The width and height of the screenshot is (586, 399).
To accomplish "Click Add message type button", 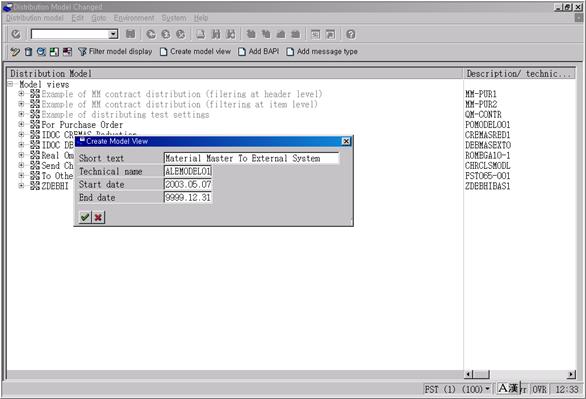I will pyautogui.click(x=322, y=52).
